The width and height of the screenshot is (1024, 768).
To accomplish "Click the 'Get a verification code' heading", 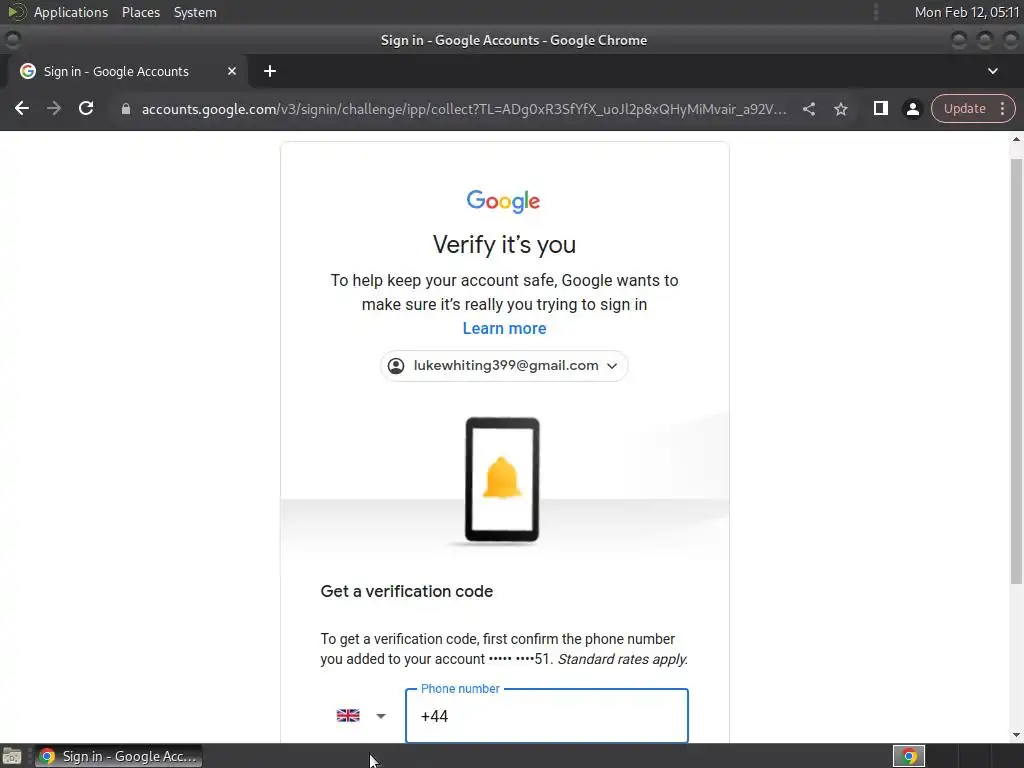I will (407, 591).
